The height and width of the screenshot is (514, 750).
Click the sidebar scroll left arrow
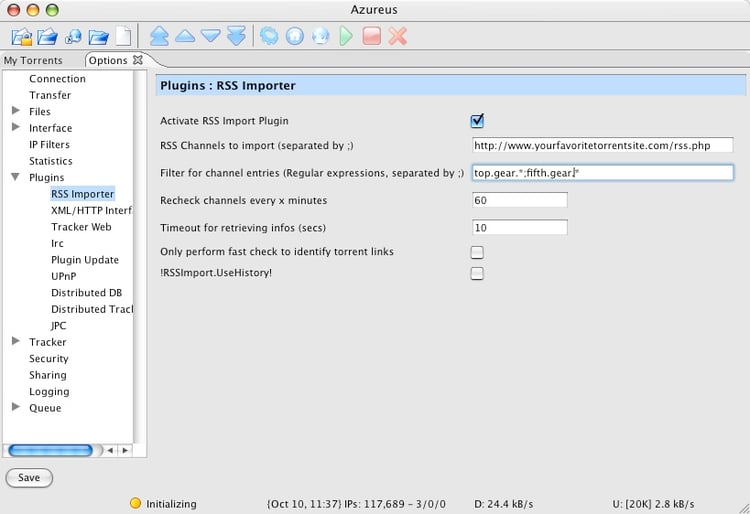pos(110,450)
